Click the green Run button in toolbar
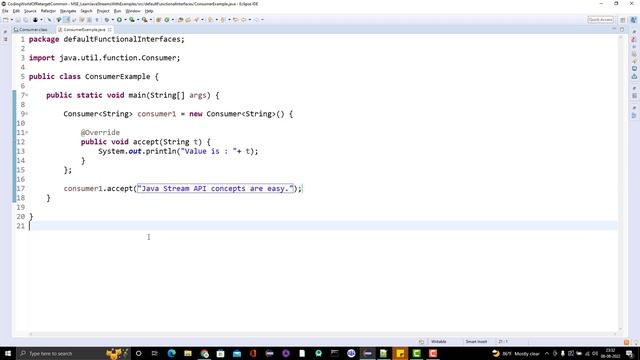The image size is (640, 360). click(119, 20)
